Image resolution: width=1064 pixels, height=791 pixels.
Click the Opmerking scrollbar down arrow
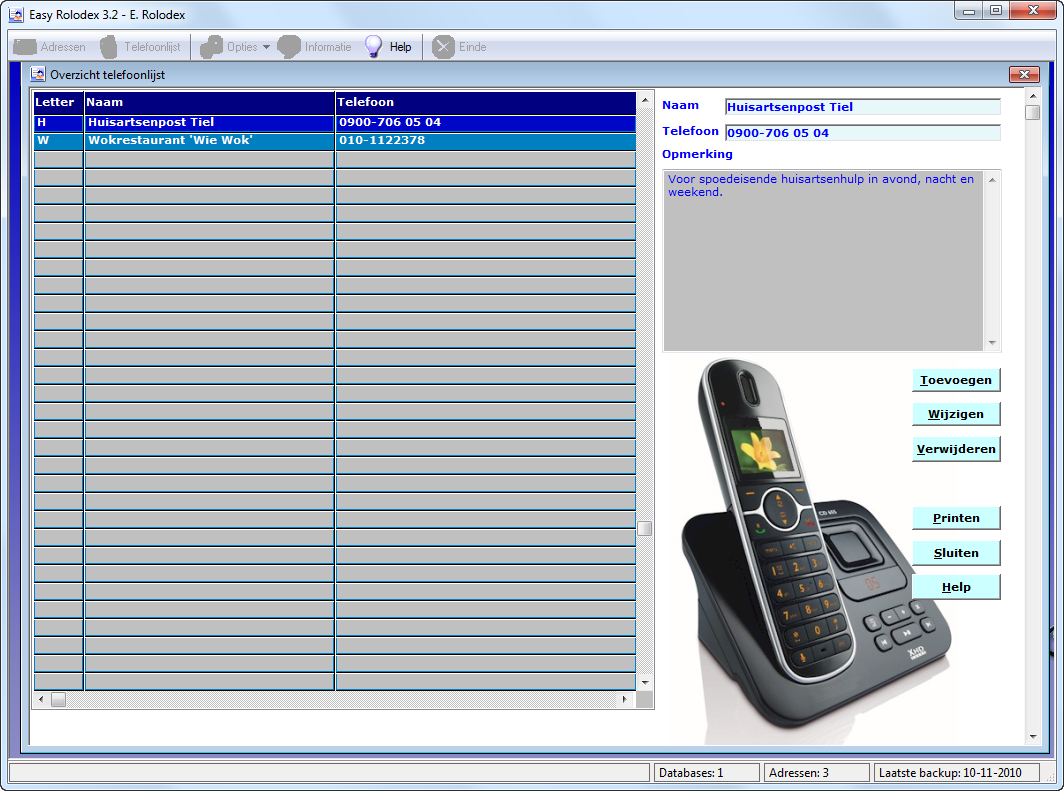(991, 341)
